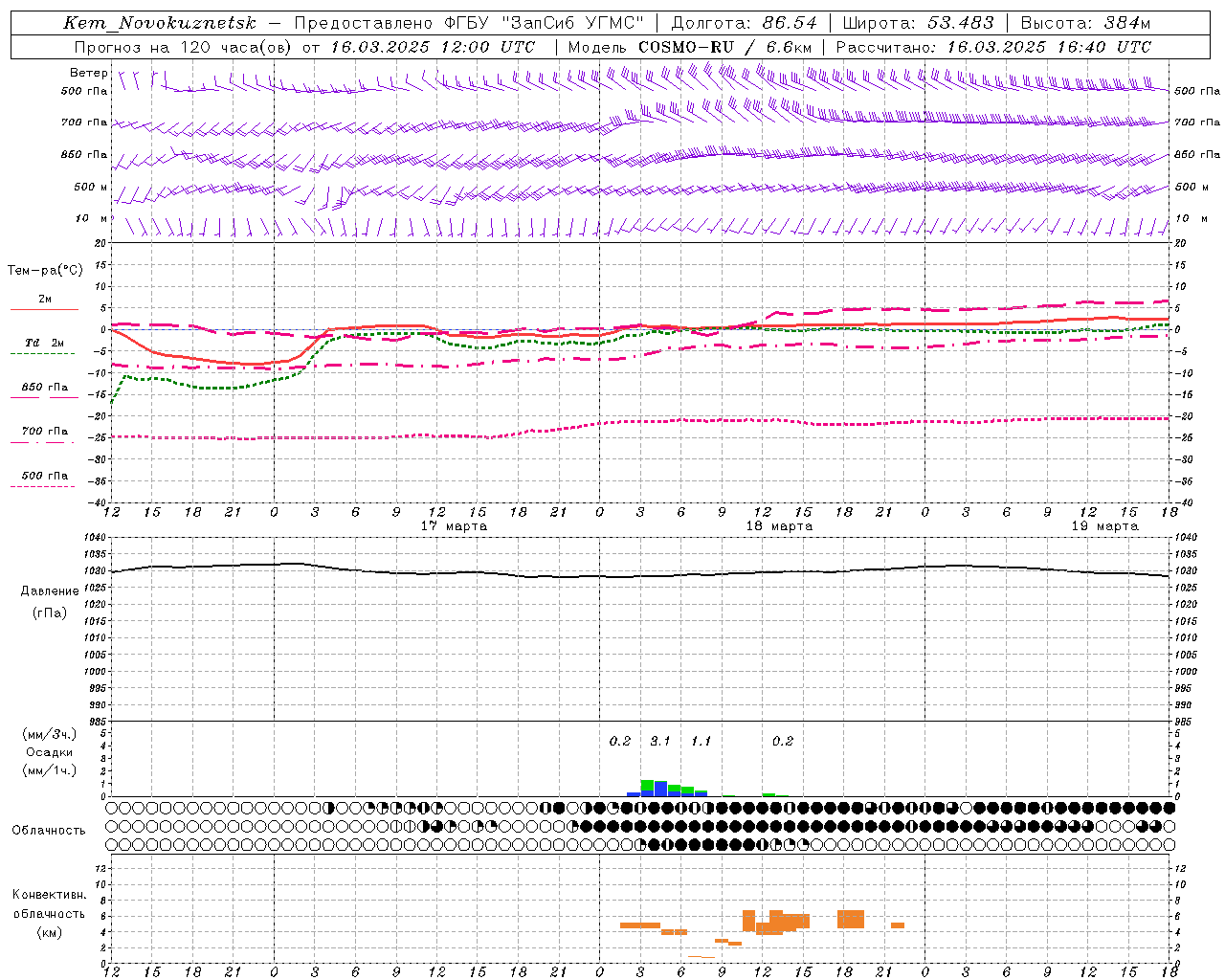Click the latitude value Широта: 53.483

(919, 23)
